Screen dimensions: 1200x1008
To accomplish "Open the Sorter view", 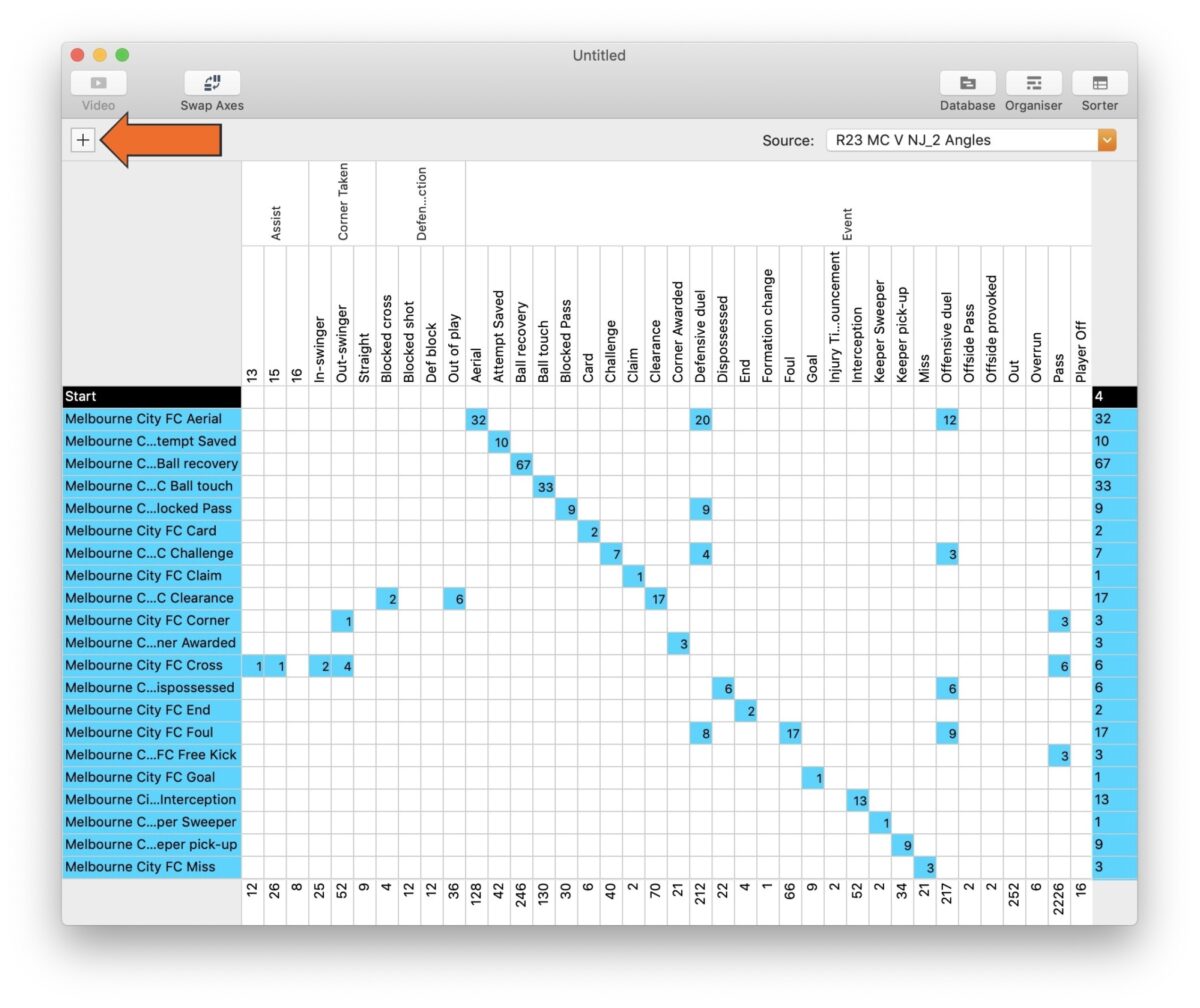I will click(1099, 85).
